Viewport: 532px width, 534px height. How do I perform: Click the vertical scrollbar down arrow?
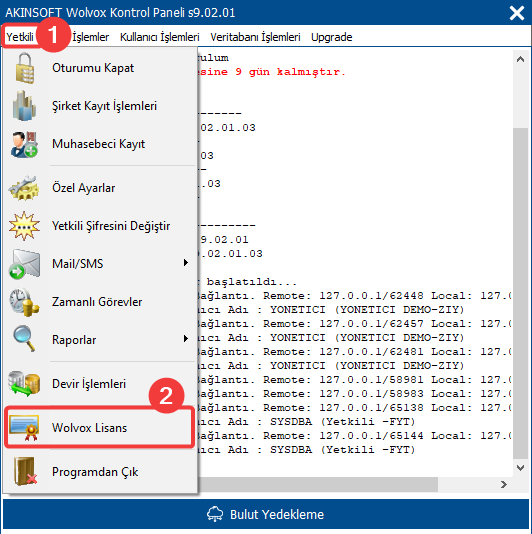520,468
